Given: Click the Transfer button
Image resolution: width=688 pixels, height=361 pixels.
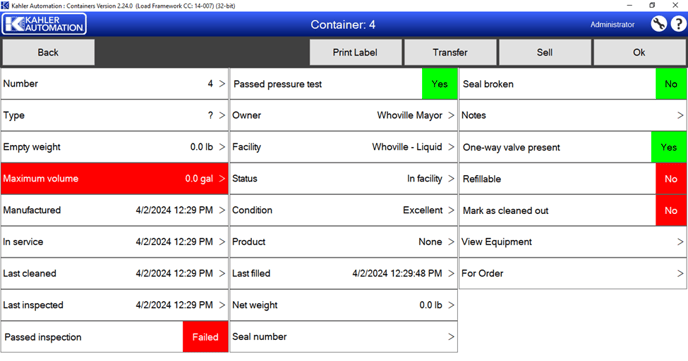Looking at the screenshot, I should coord(450,52).
